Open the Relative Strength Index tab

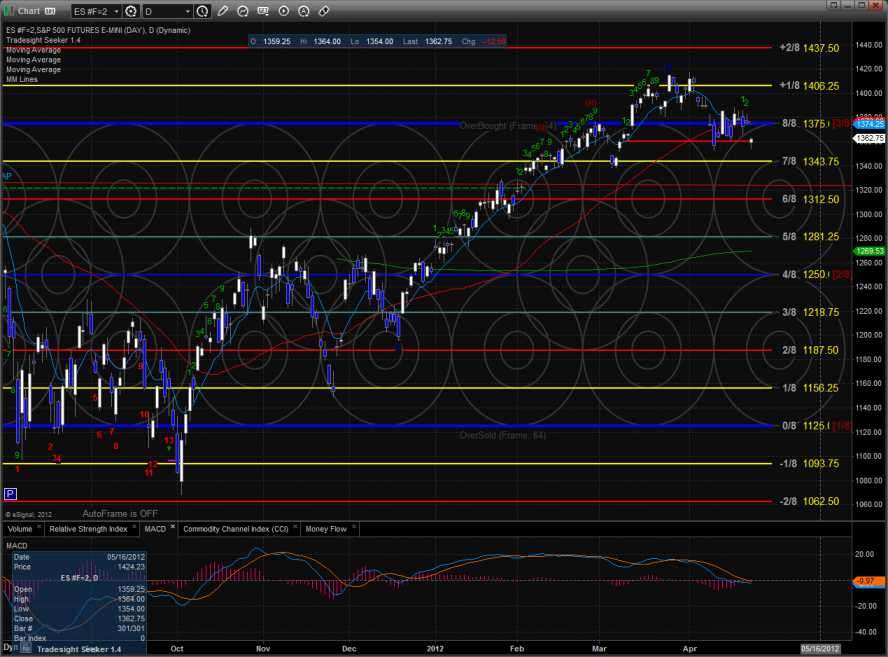click(x=87, y=528)
